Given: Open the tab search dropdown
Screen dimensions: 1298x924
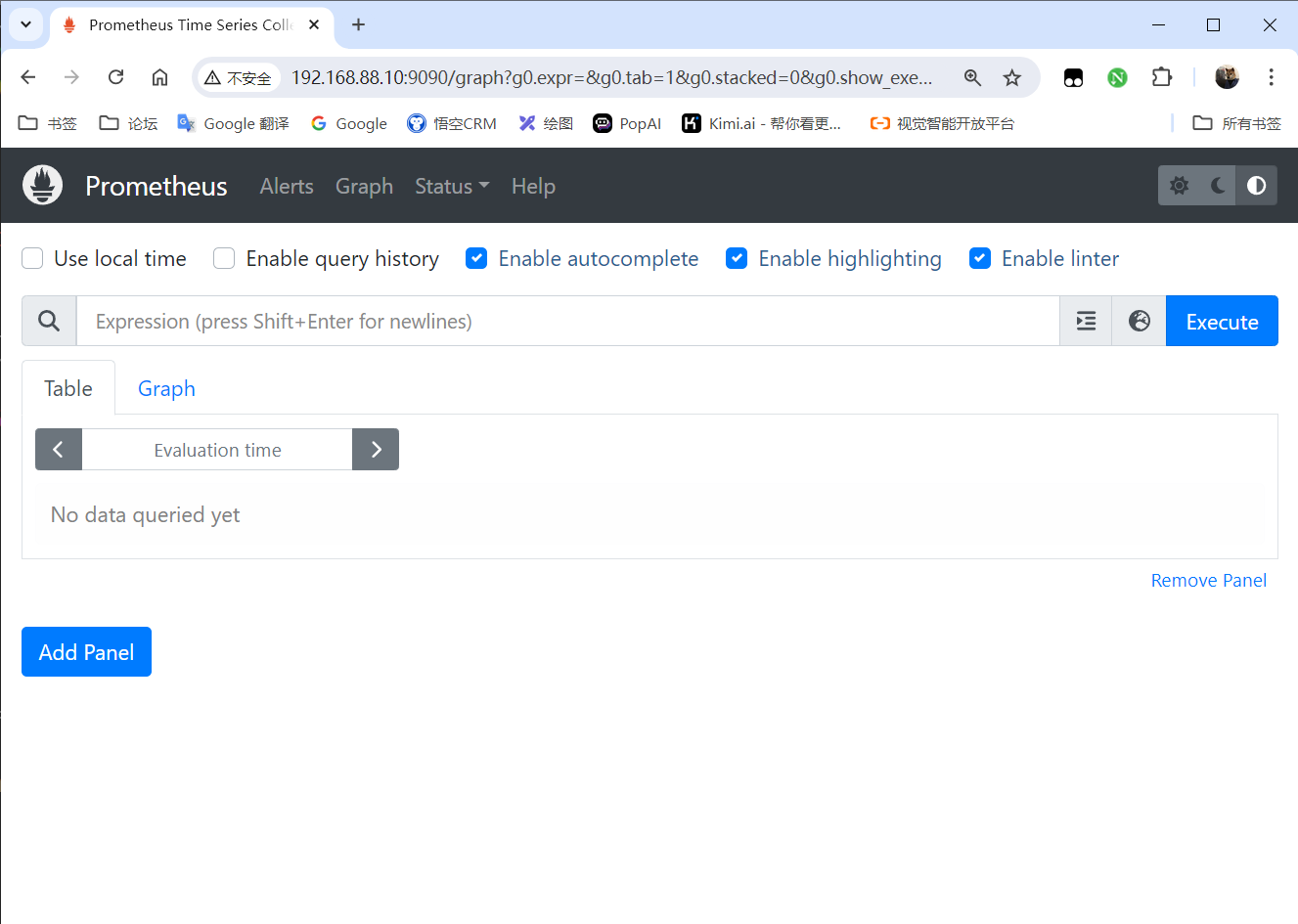Looking at the screenshot, I should click(x=26, y=24).
